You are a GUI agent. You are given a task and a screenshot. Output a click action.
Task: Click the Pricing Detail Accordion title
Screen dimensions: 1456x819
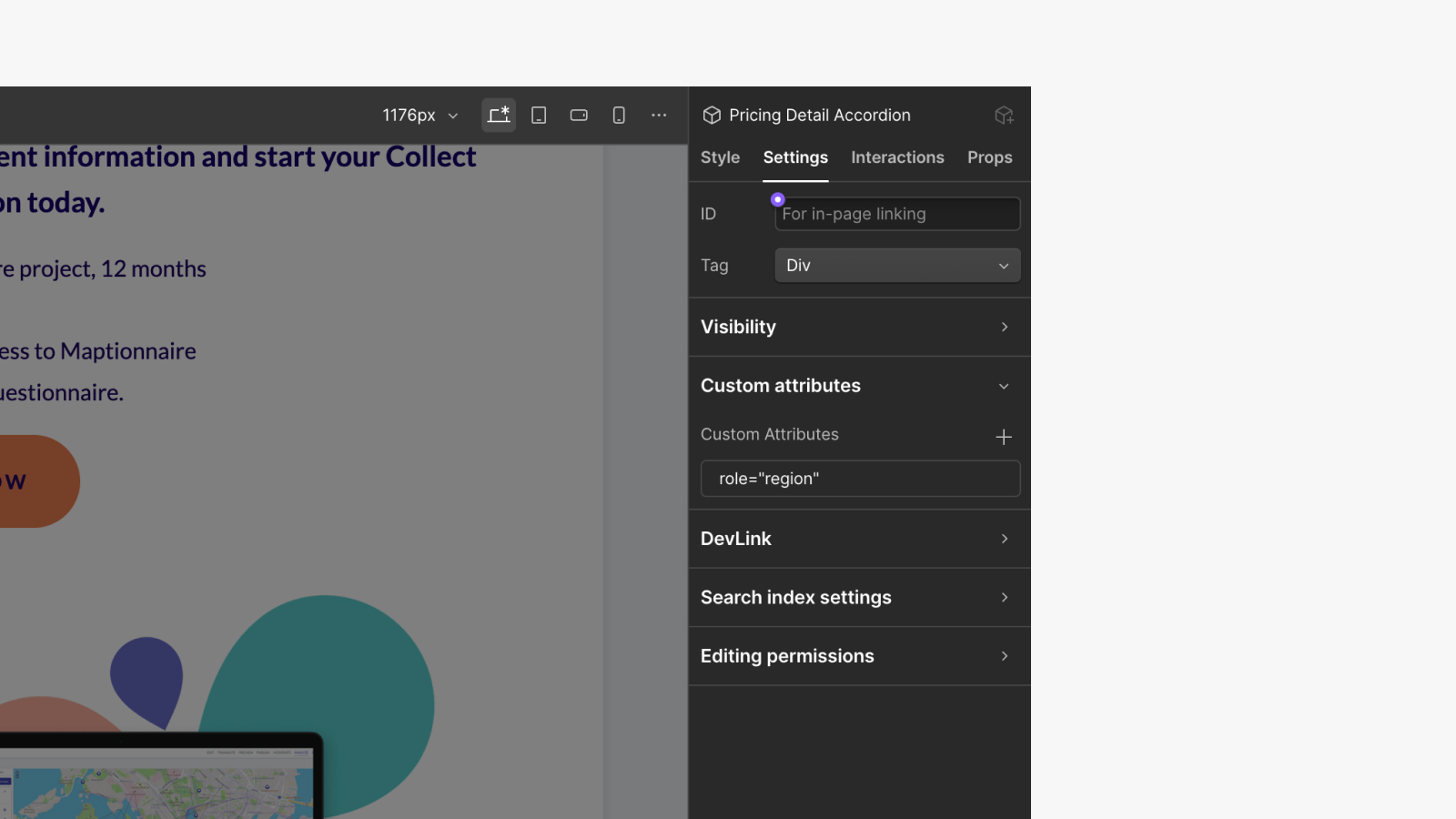click(x=819, y=116)
